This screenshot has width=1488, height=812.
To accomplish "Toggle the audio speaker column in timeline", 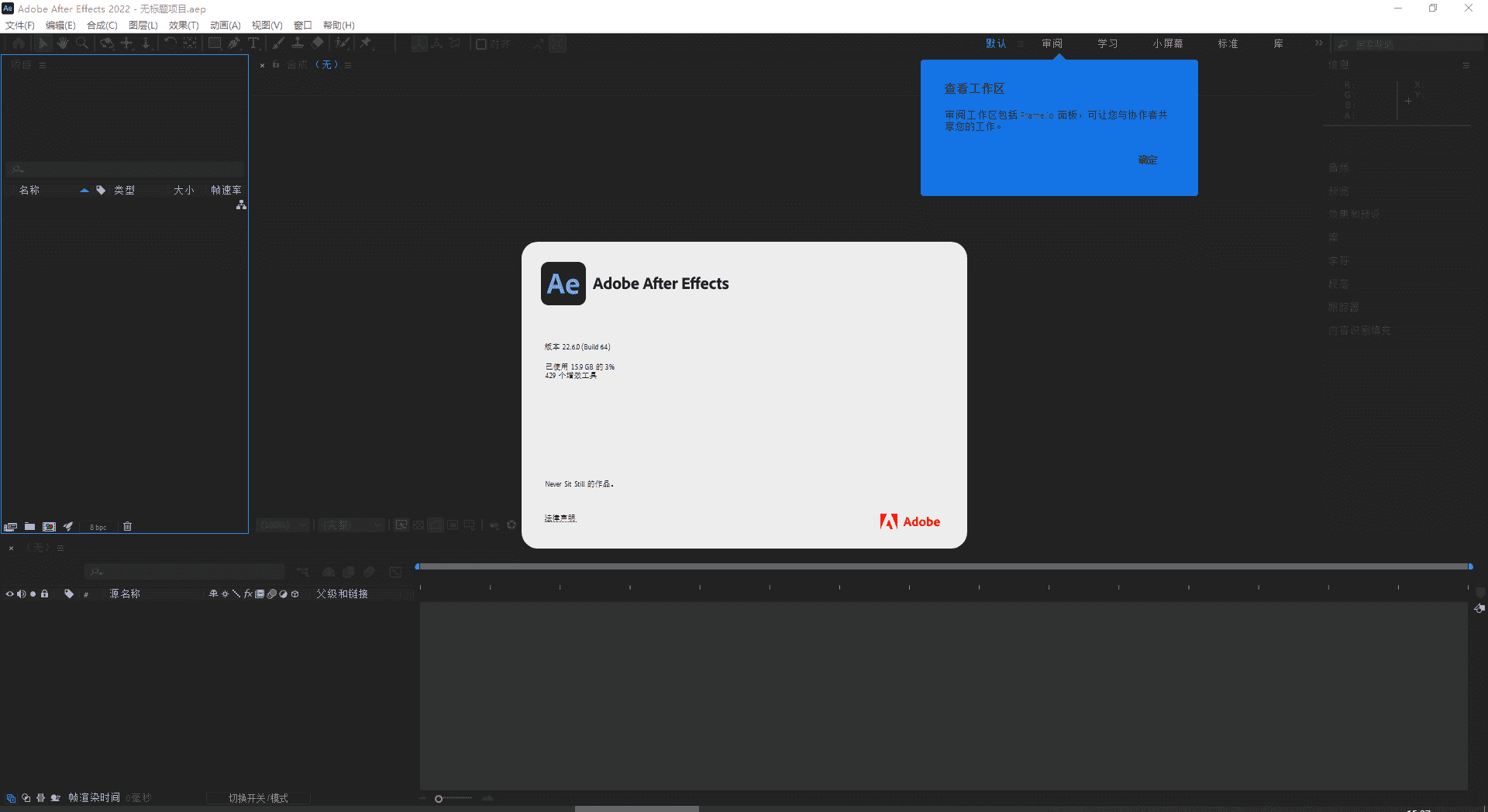I will pyautogui.click(x=22, y=594).
